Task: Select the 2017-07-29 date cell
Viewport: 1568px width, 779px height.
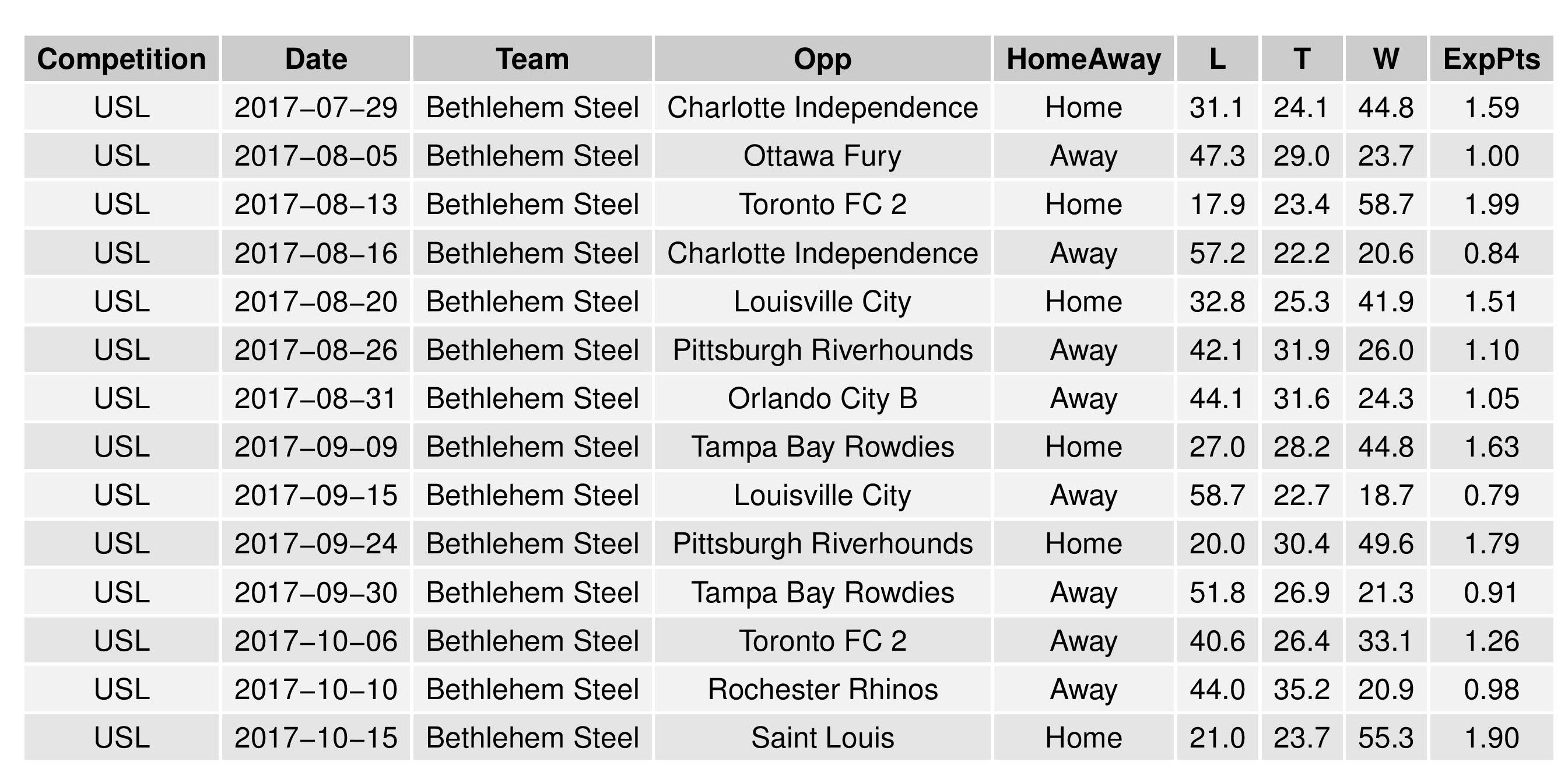Action: point(316,108)
